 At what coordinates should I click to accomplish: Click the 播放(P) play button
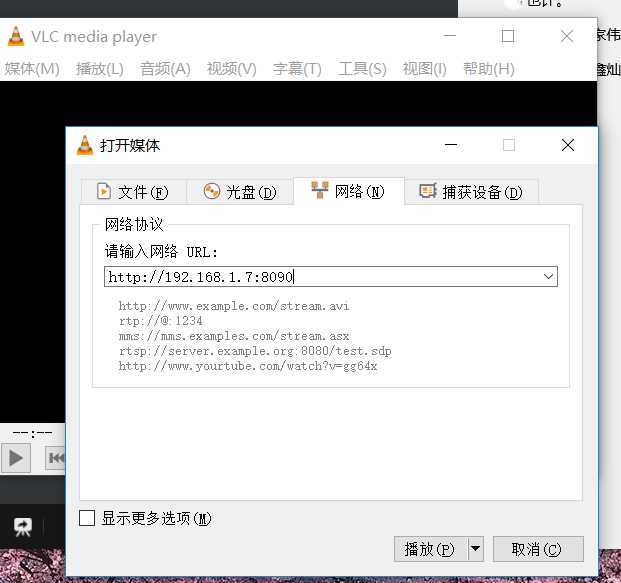click(431, 549)
